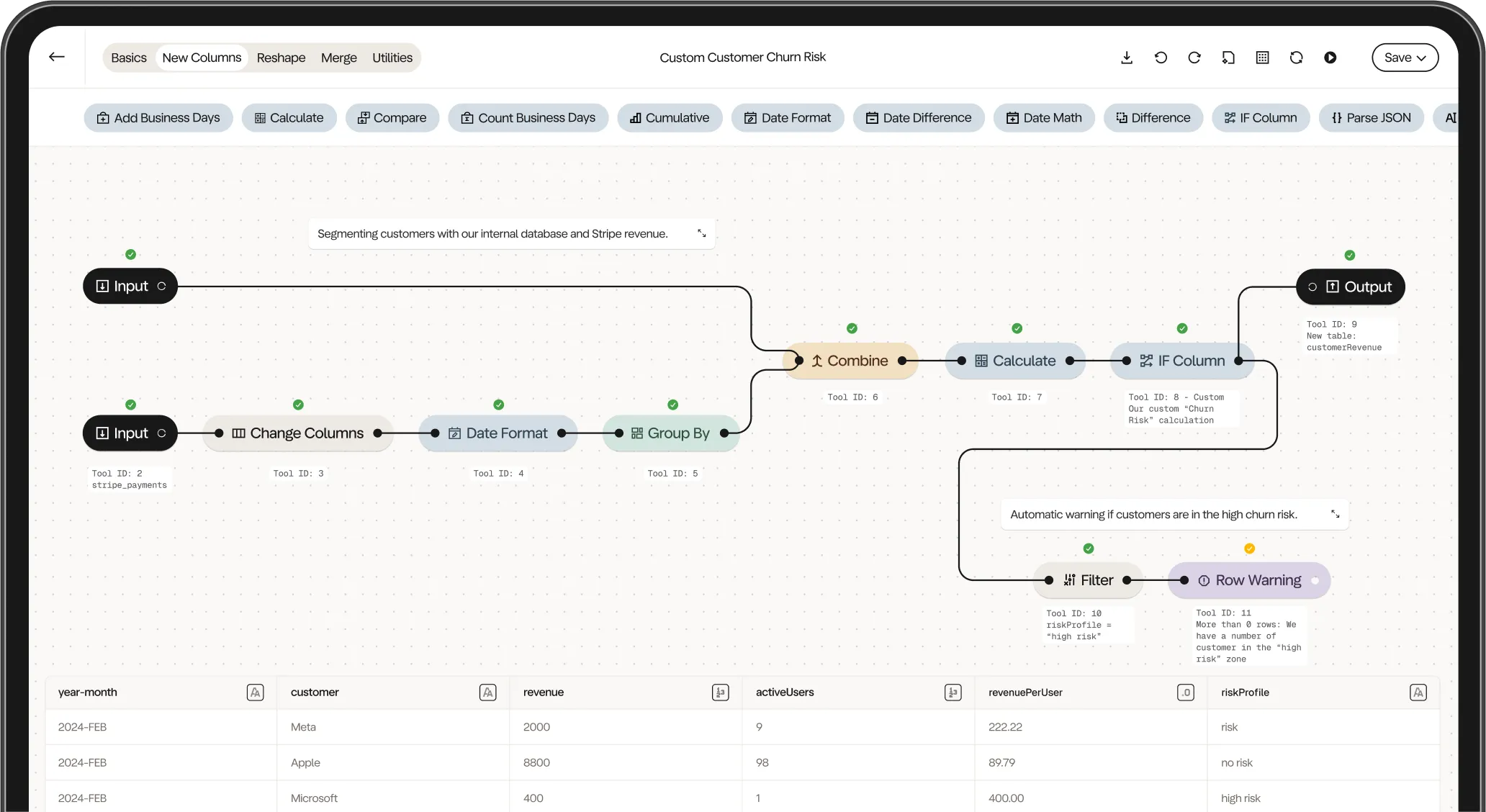Select the Combine node on canvas
The image size is (1486, 812).
coord(850,361)
